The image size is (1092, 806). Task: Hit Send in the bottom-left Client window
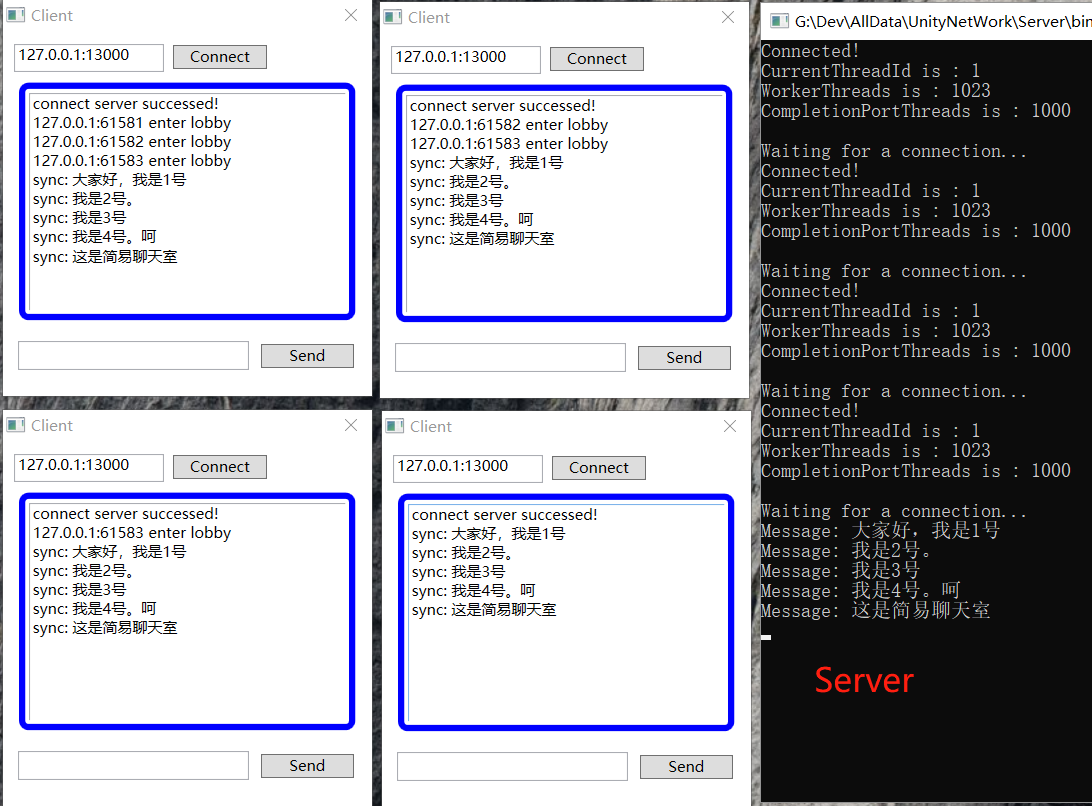pos(307,766)
